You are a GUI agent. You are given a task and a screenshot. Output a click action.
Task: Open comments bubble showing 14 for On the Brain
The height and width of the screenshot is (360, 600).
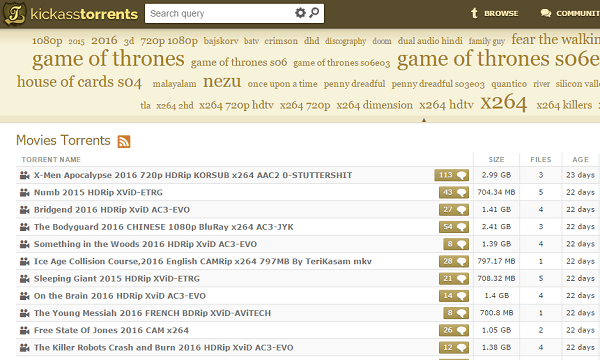click(x=454, y=296)
